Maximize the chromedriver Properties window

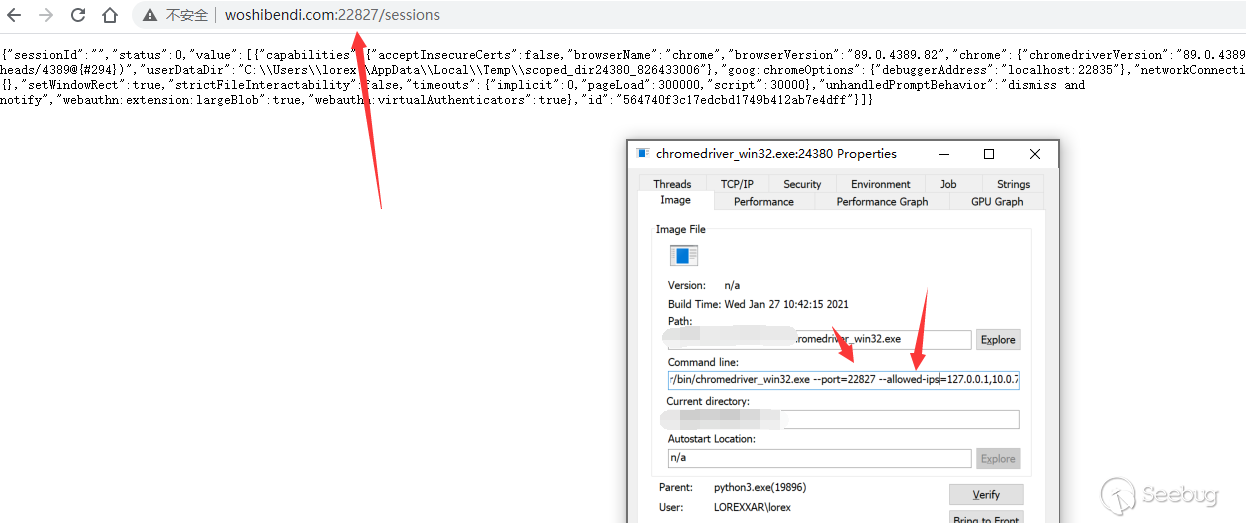tap(989, 154)
